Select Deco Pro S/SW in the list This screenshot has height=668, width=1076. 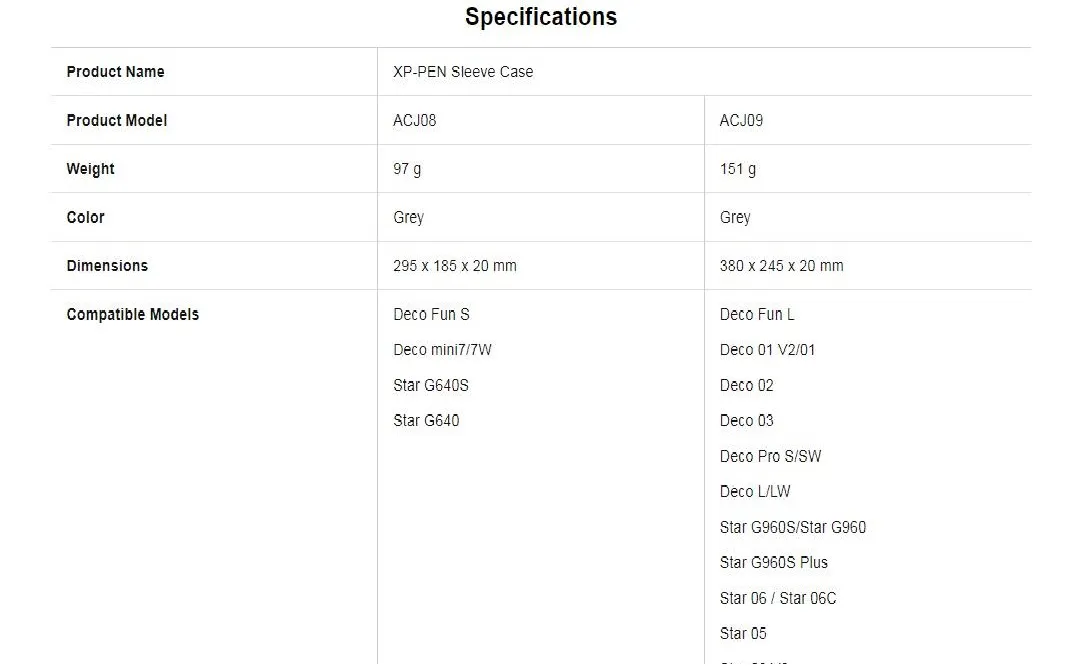(x=770, y=456)
